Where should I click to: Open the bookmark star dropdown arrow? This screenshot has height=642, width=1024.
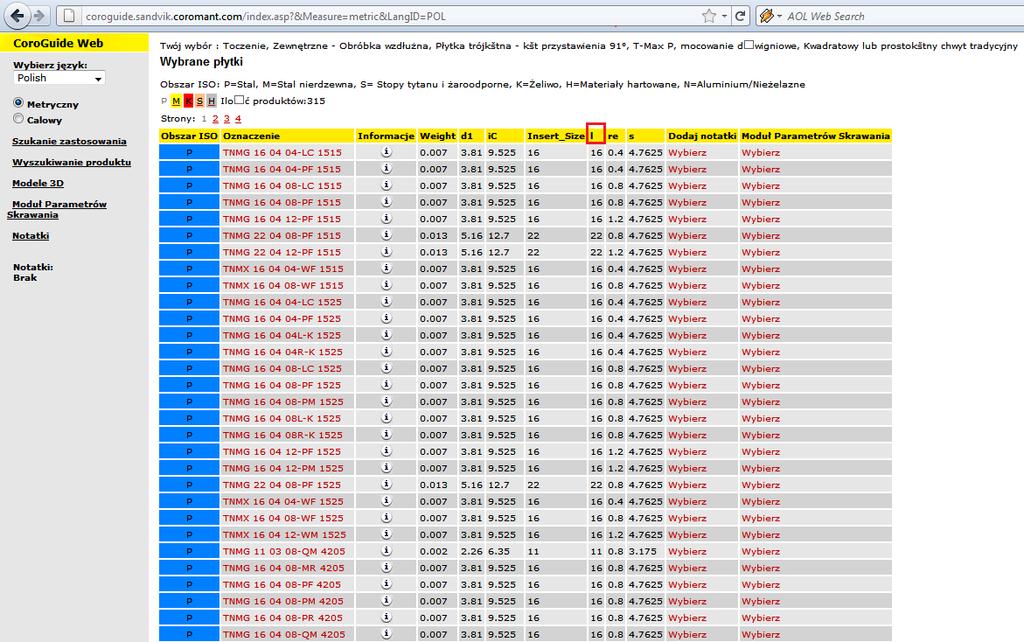pyautogui.click(x=724, y=16)
